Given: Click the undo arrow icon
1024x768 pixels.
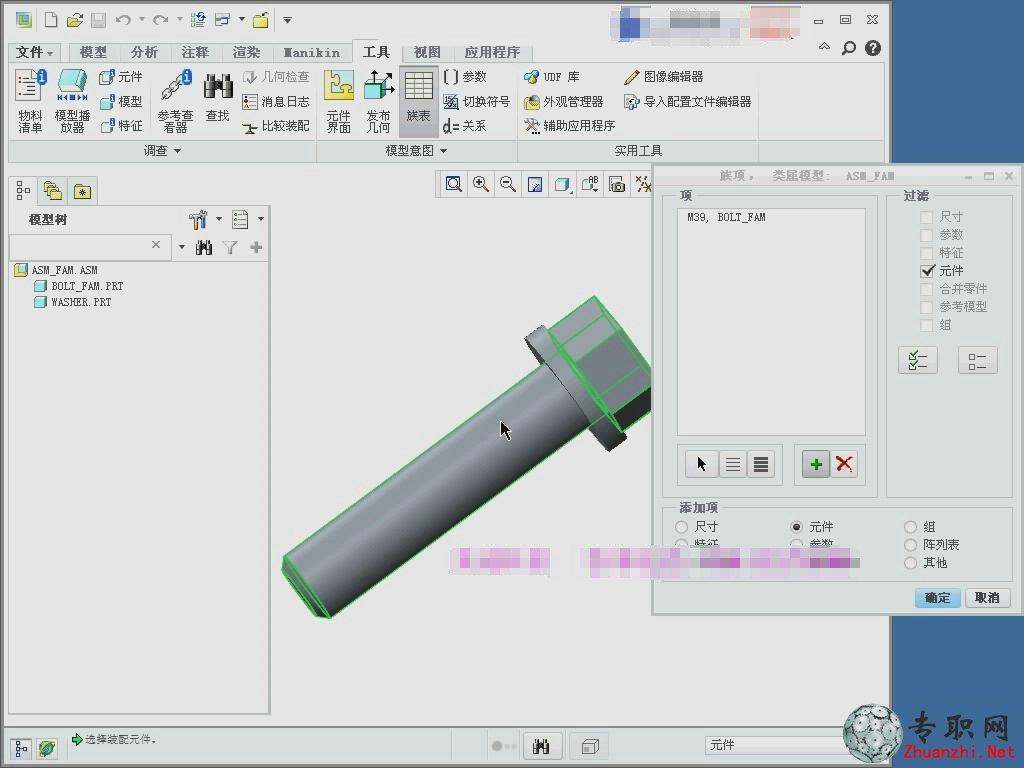Looking at the screenshot, I should tap(123, 20).
